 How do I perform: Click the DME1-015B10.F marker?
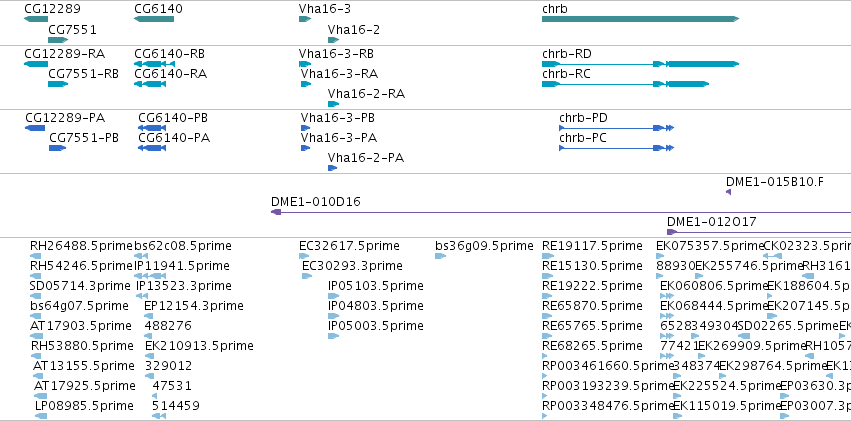[728, 192]
